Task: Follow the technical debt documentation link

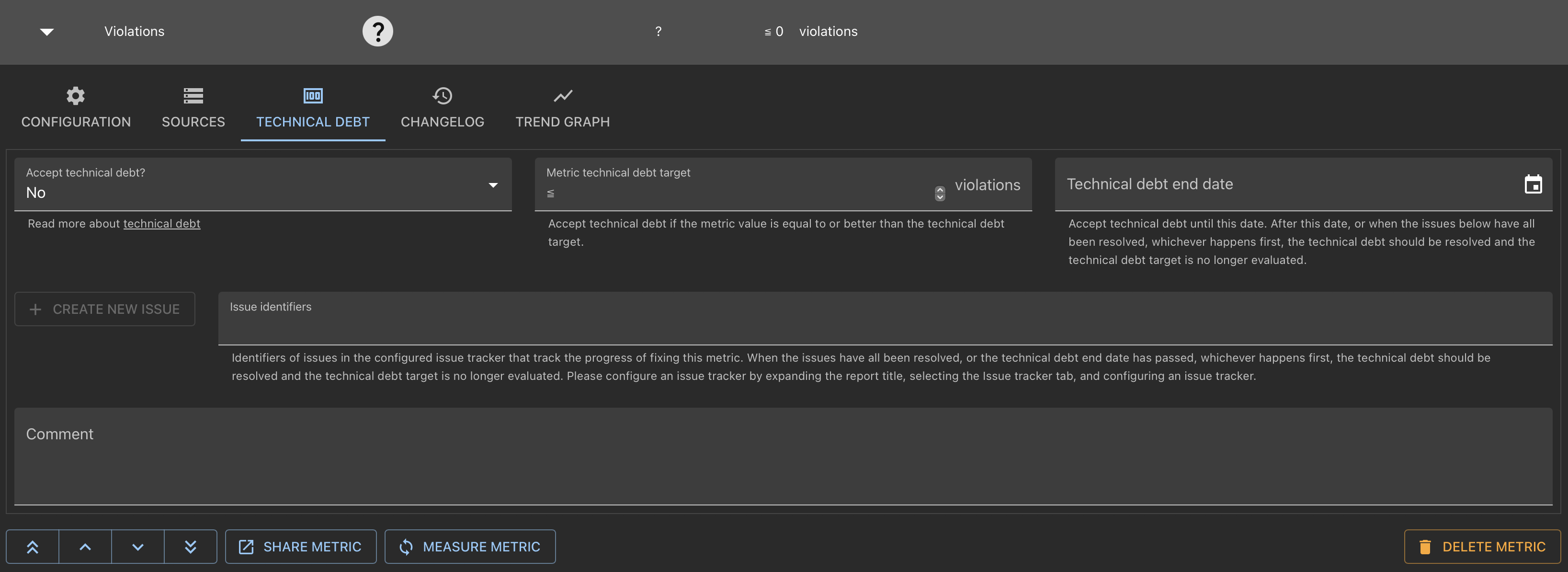Action: pos(161,224)
